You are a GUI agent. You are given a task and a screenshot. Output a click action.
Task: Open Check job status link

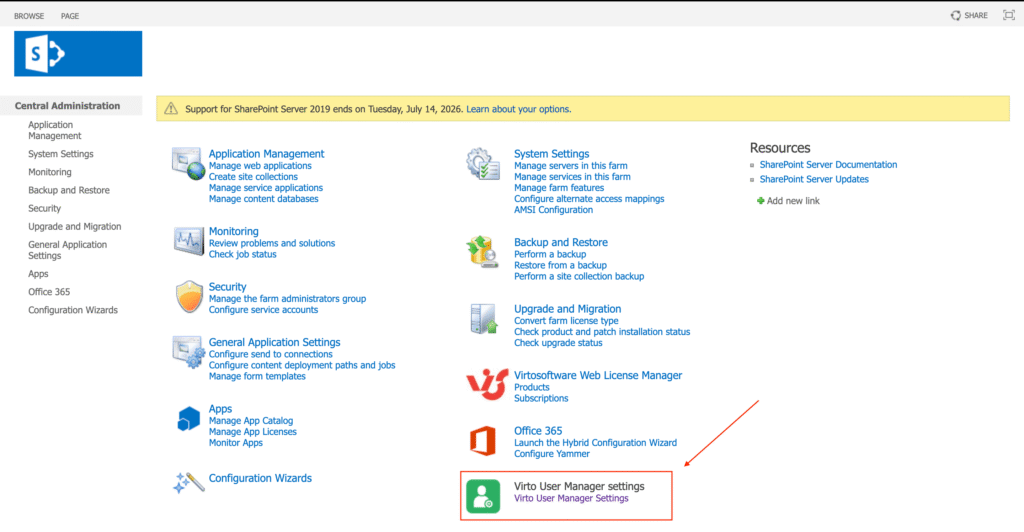coord(242,255)
